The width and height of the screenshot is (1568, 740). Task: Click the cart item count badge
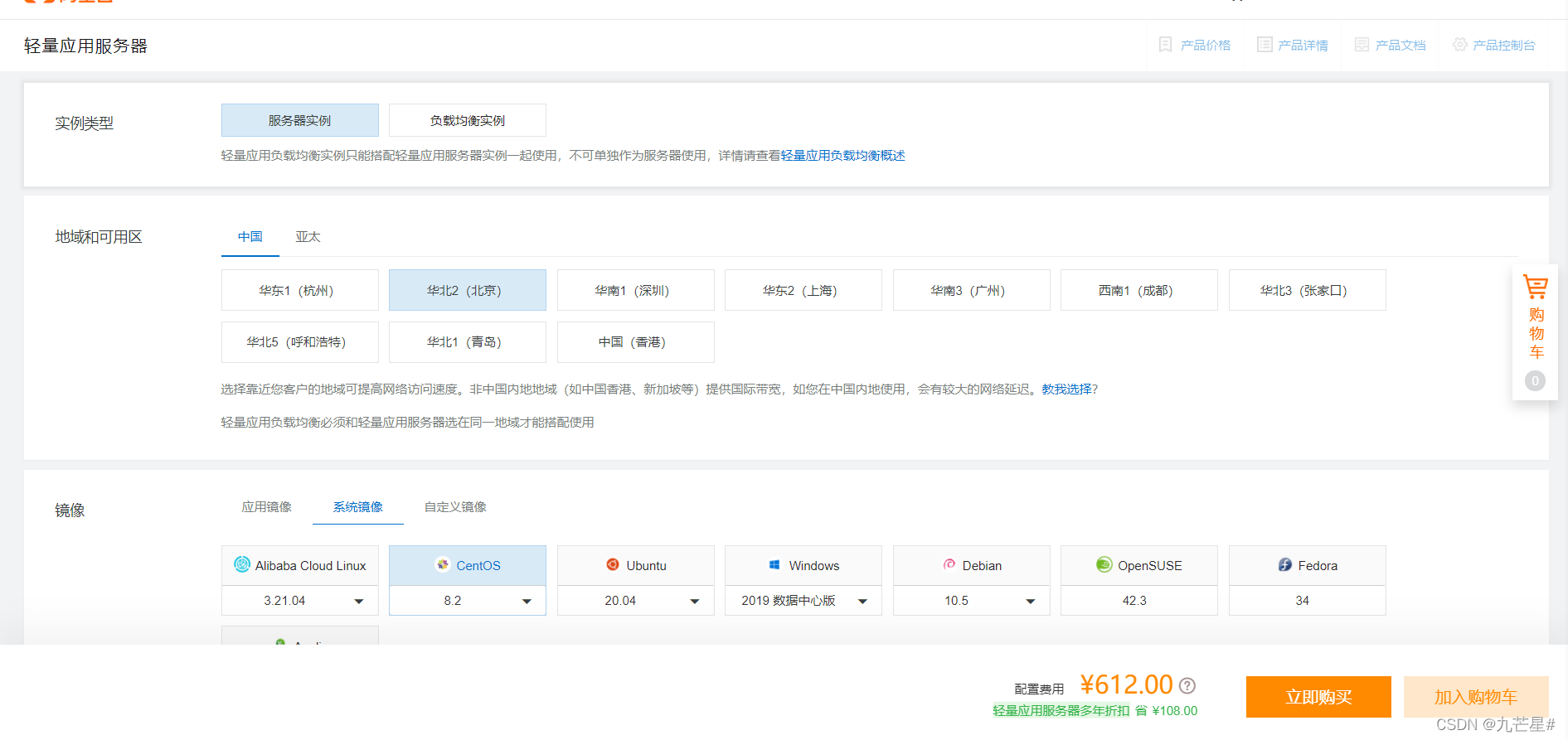pos(1535,381)
